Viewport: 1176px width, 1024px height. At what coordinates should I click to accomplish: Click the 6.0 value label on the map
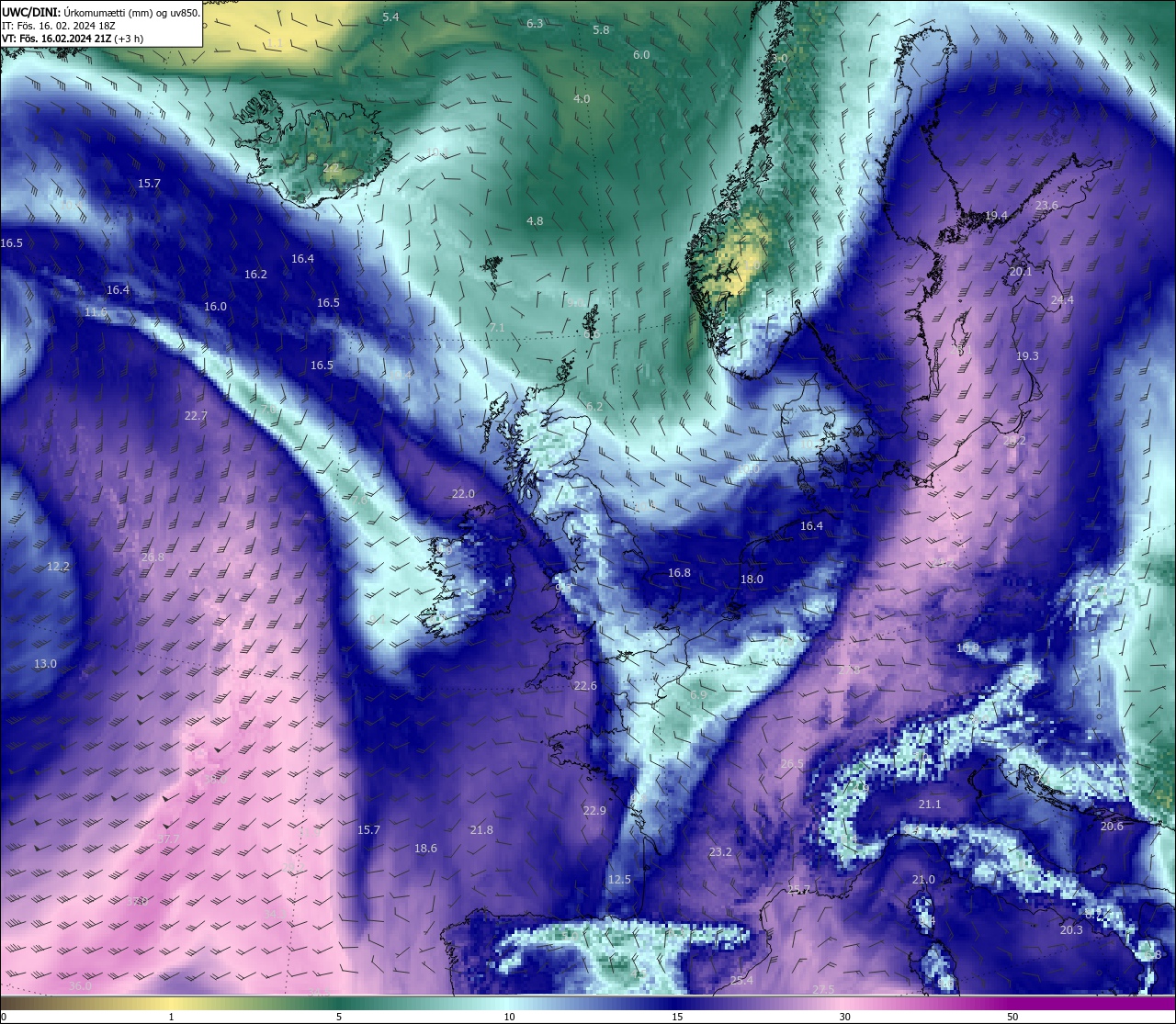pos(641,55)
